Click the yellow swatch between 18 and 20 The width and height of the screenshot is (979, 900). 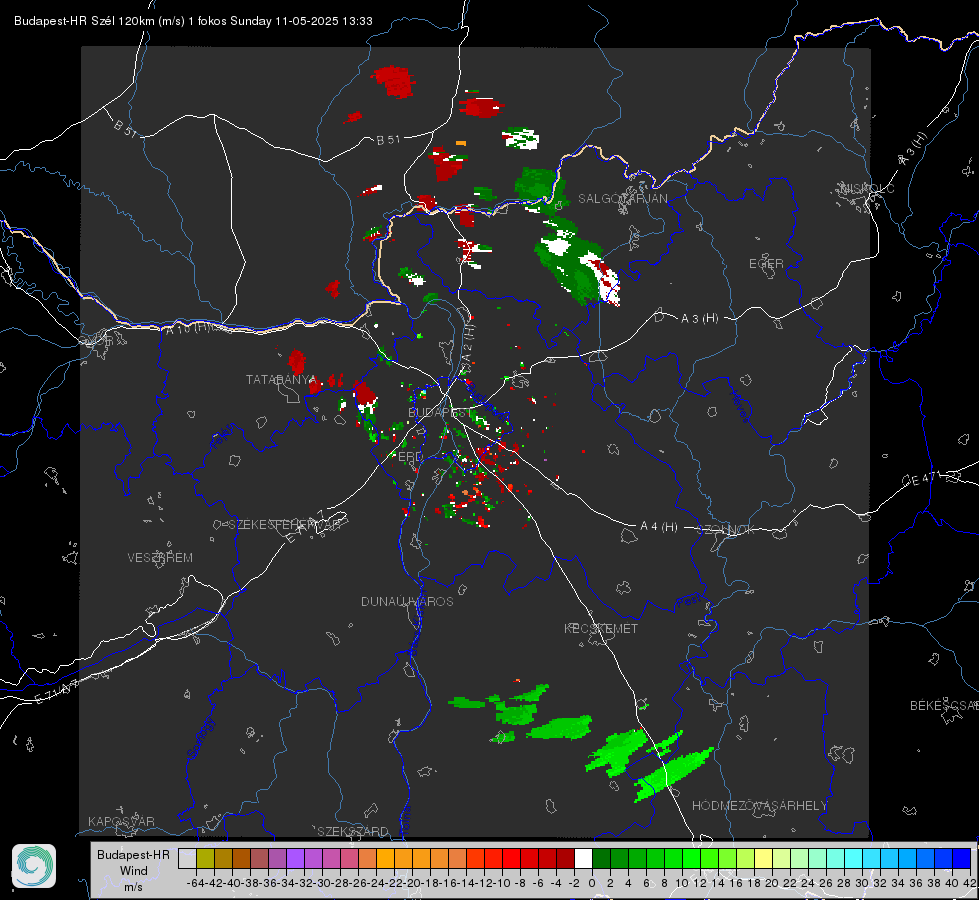pyautogui.click(x=763, y=858)
